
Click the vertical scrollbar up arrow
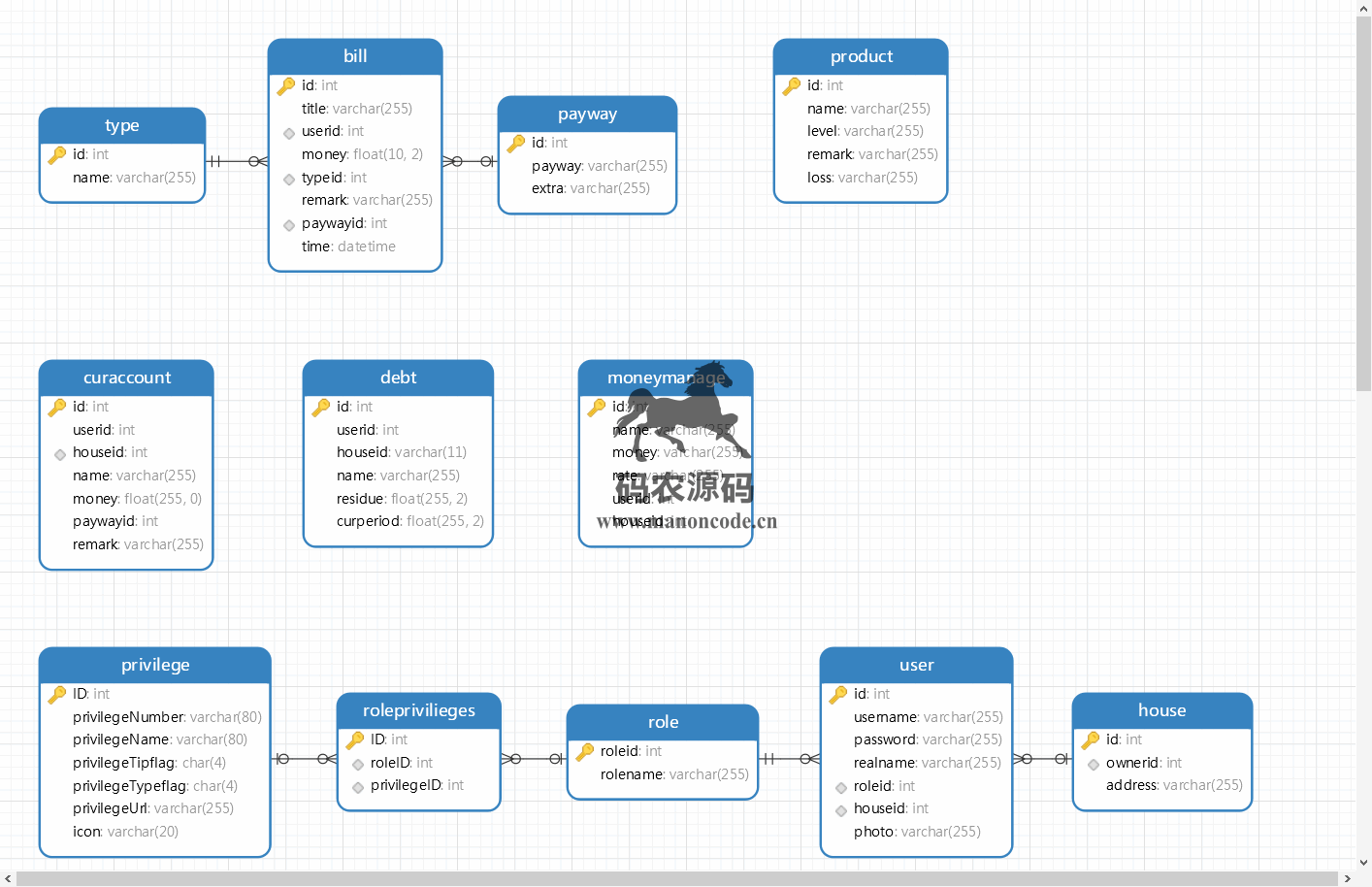pos(1363,8)
